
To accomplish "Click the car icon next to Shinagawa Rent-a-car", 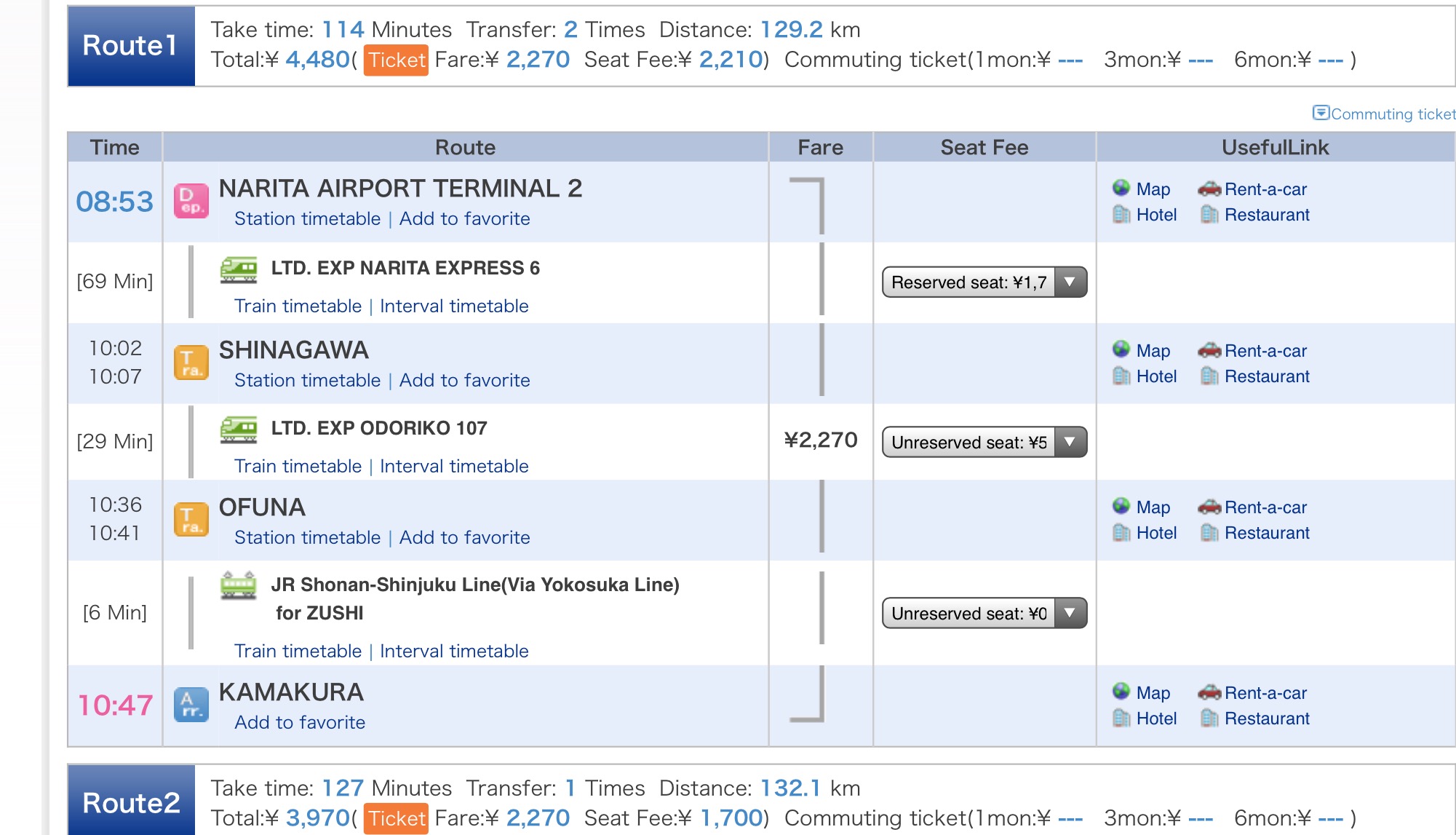I will coord(1209,351).
